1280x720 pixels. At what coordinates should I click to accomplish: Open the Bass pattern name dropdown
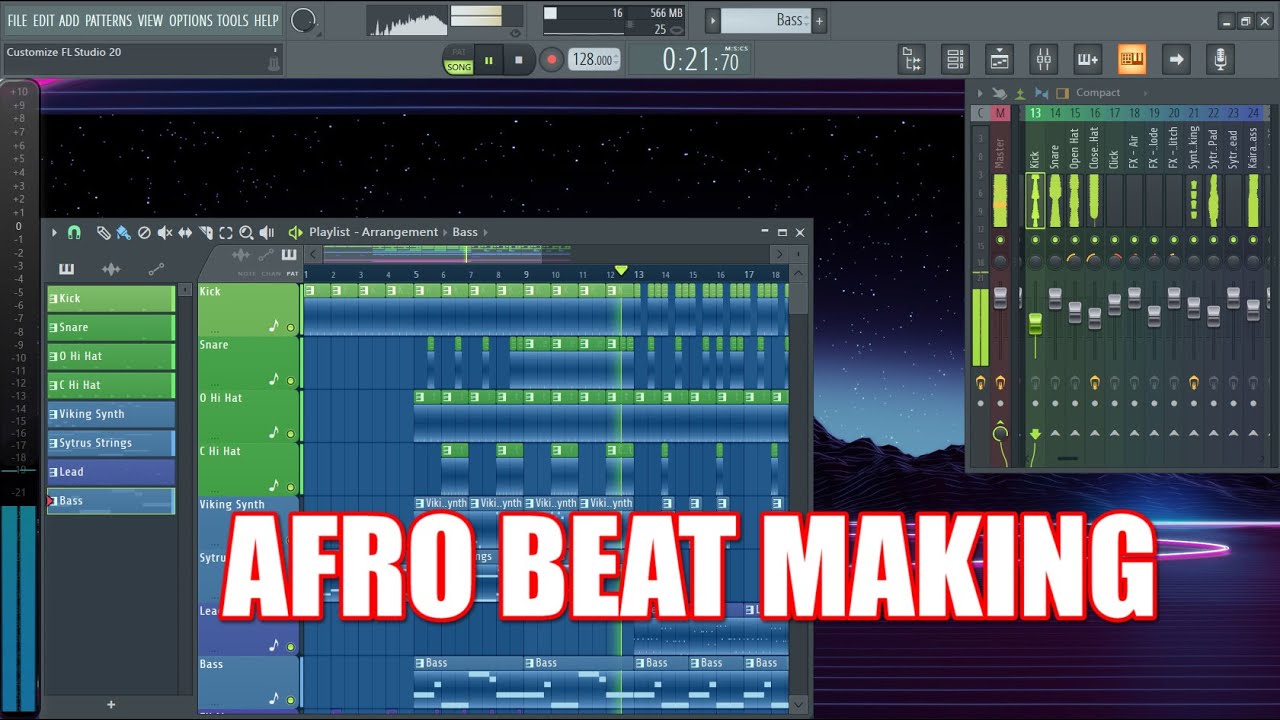coord(766,20)
